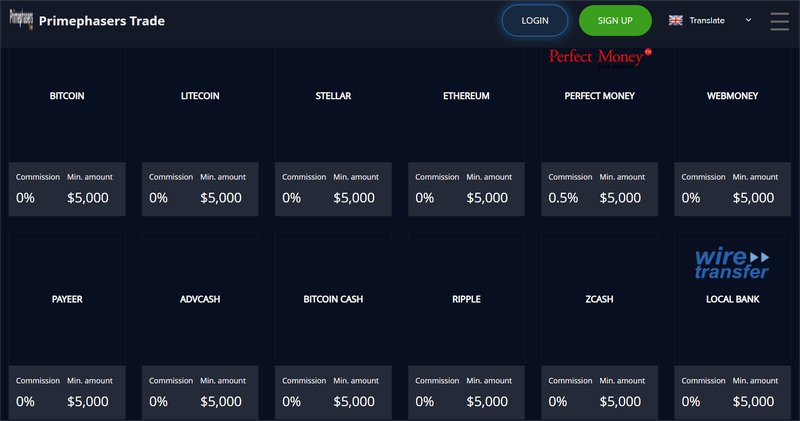Click the $5,000 min amount for Payeer
This screenshot has width=800, height=421.
(x=88, y=402)
